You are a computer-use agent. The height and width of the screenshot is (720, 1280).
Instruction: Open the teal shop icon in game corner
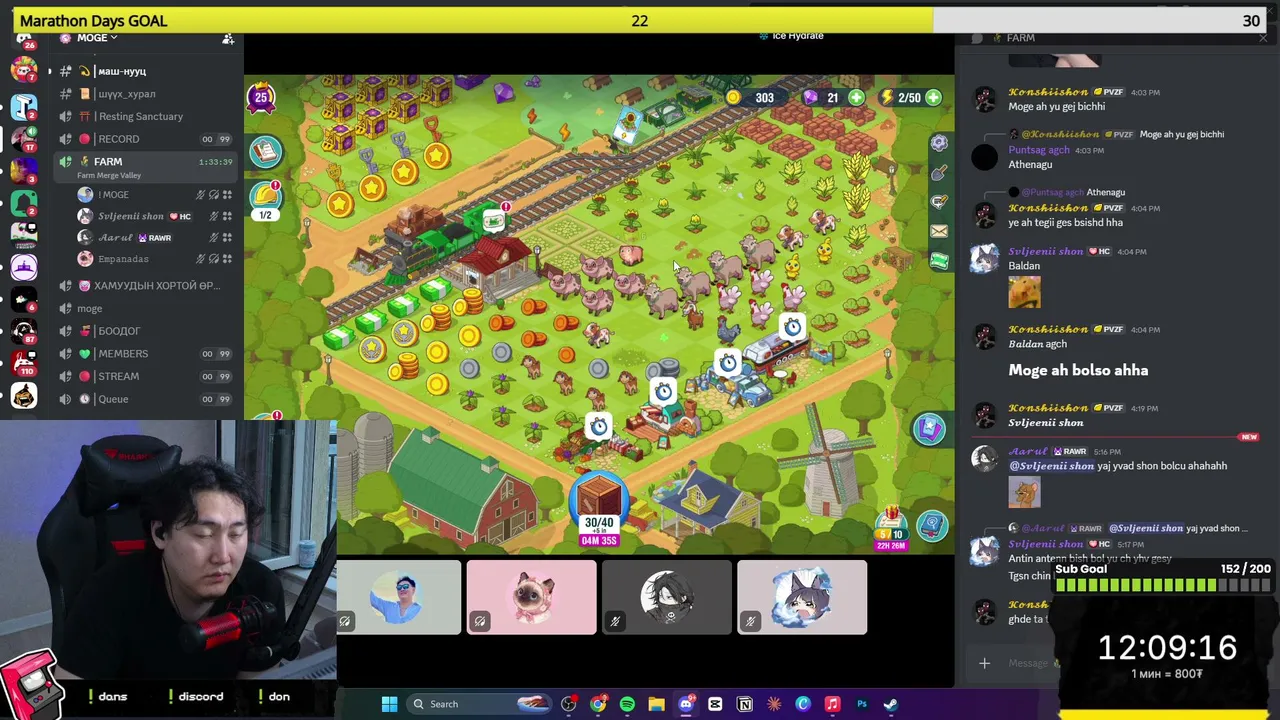[x=932, y=525]
